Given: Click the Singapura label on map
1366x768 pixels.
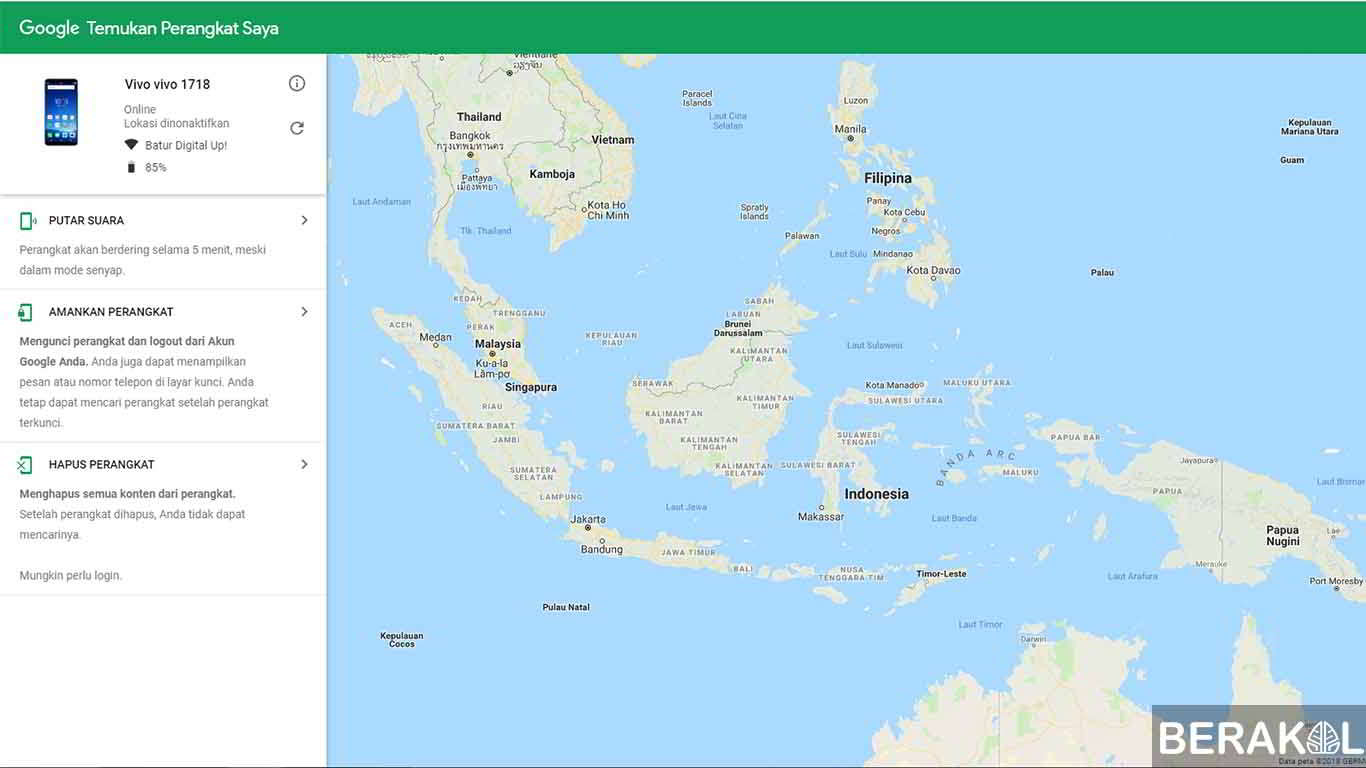Looking at the screenshot, I should tap(531, 387).
